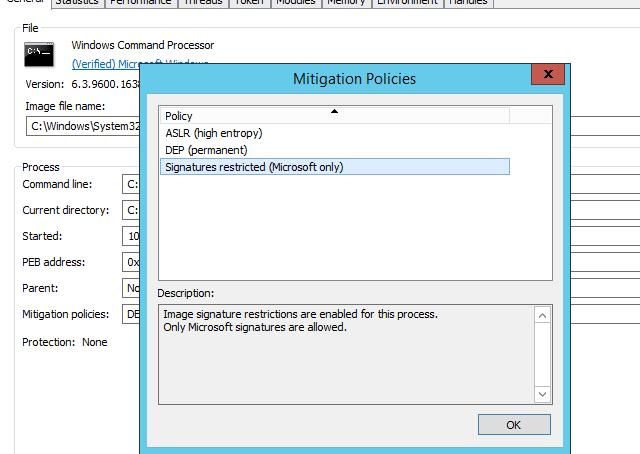The image size is (640, 454).
Task: Click the Image file name field
Action: (x=83, y=126)
